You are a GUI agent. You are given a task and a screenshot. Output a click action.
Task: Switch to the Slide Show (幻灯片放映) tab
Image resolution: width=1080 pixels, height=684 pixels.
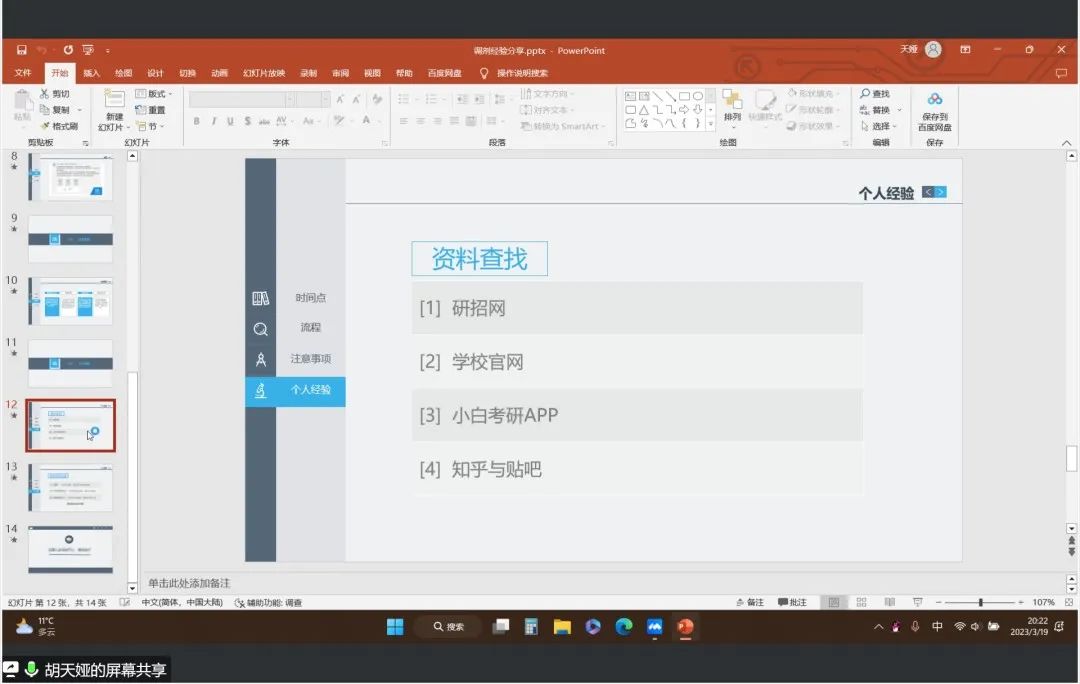[264, 73]
